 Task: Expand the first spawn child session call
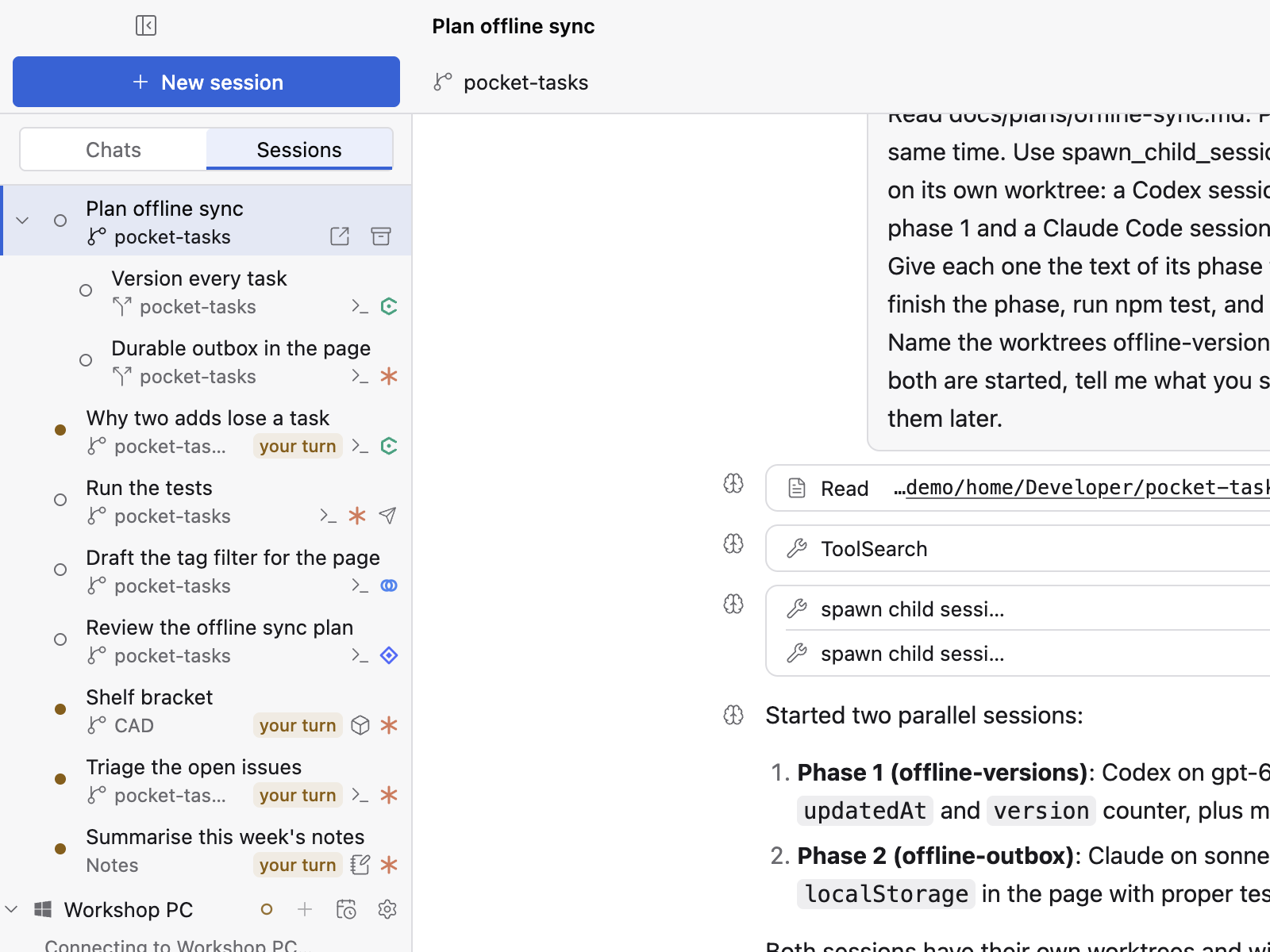pyautogui.click(x=1018, y=608)
